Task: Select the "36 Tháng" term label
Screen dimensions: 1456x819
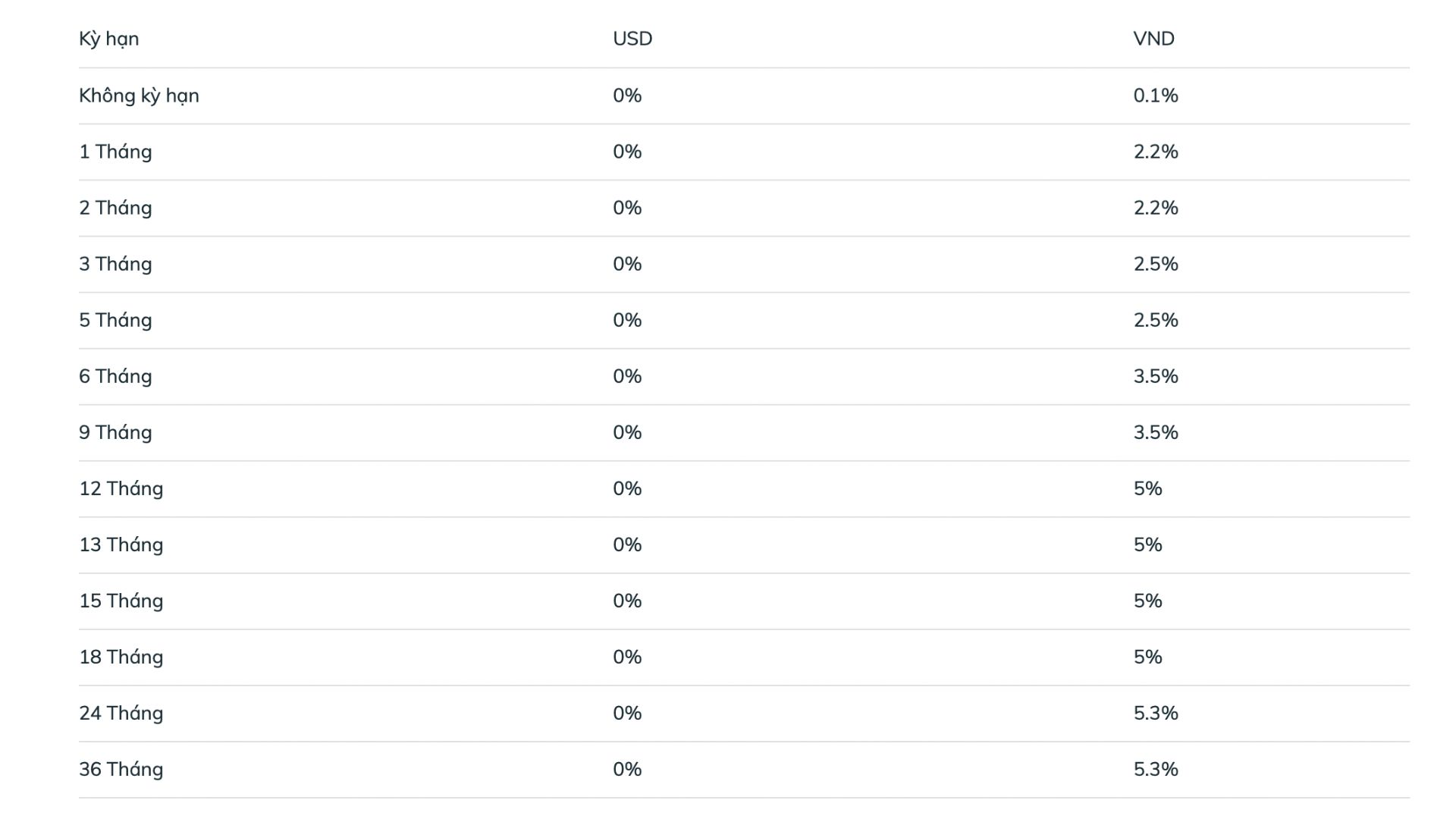Action: (x=121, y=769)
